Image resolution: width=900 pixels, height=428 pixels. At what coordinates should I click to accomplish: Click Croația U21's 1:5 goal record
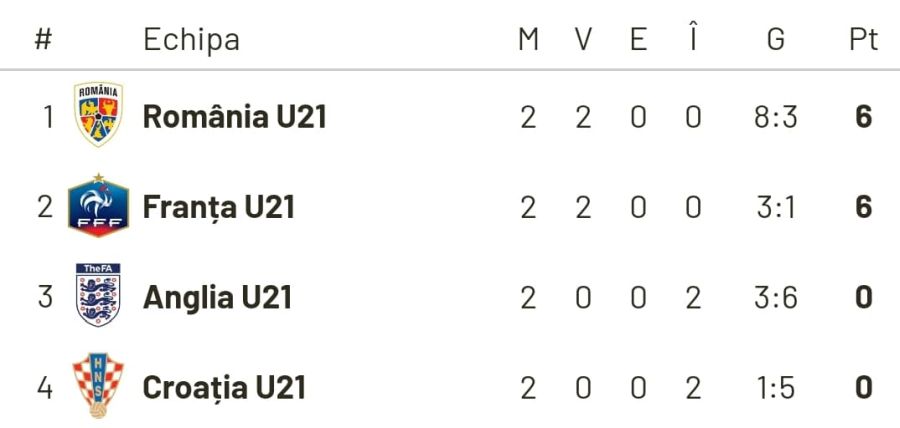click(775, 387)
